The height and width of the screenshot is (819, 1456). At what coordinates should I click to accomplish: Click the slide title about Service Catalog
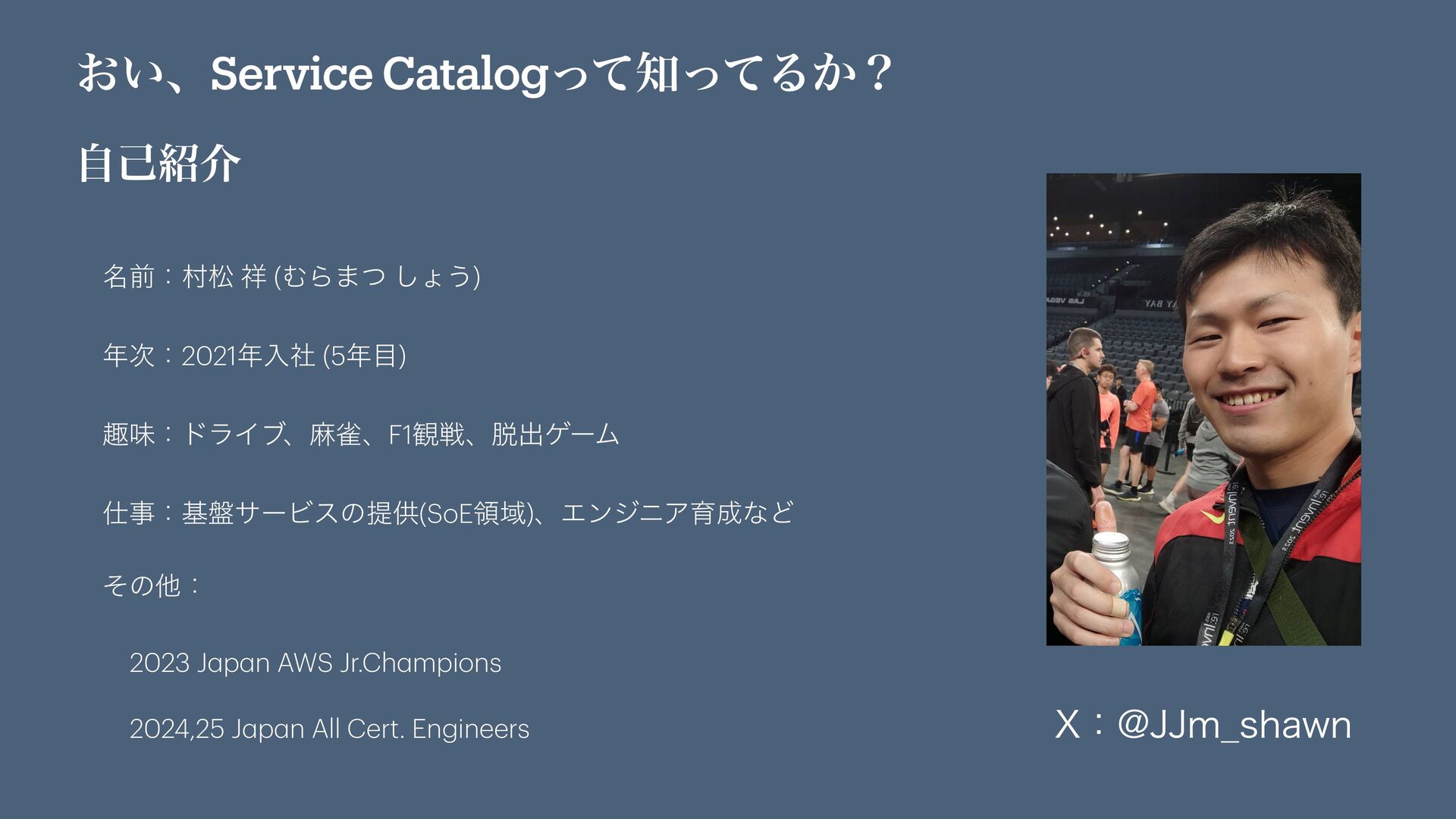485,74
